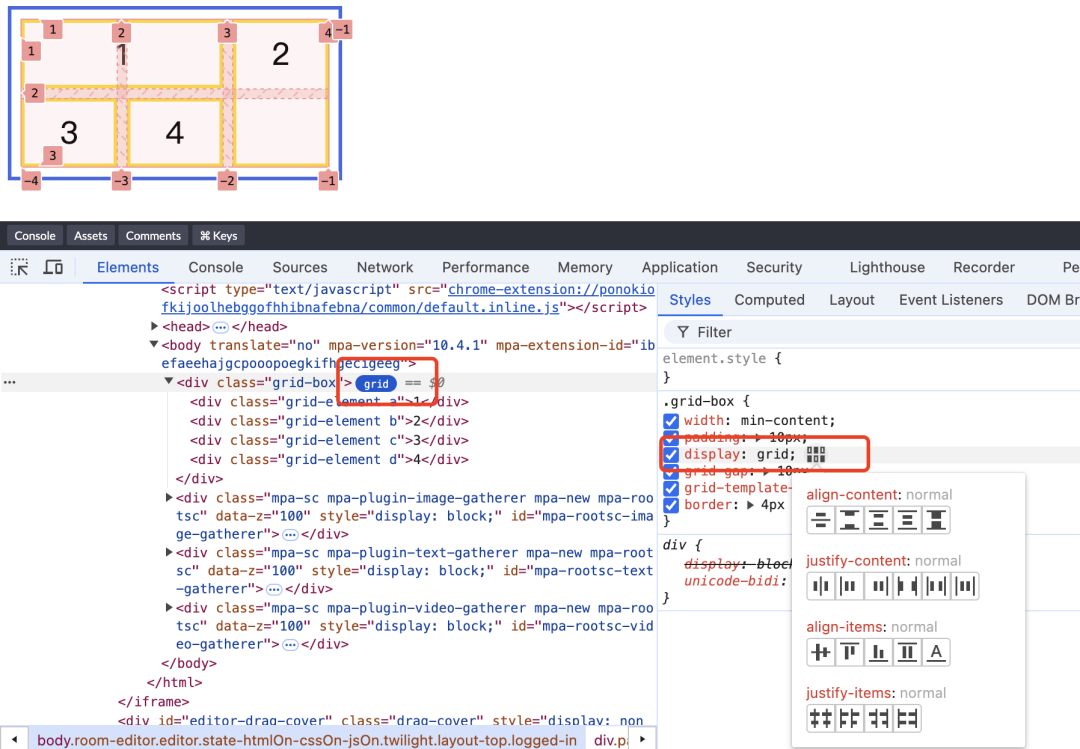The height and width of the screenshot is (749, 1080).
Task: Expand the border shorthand value triangle
Action: pos(750,505)
